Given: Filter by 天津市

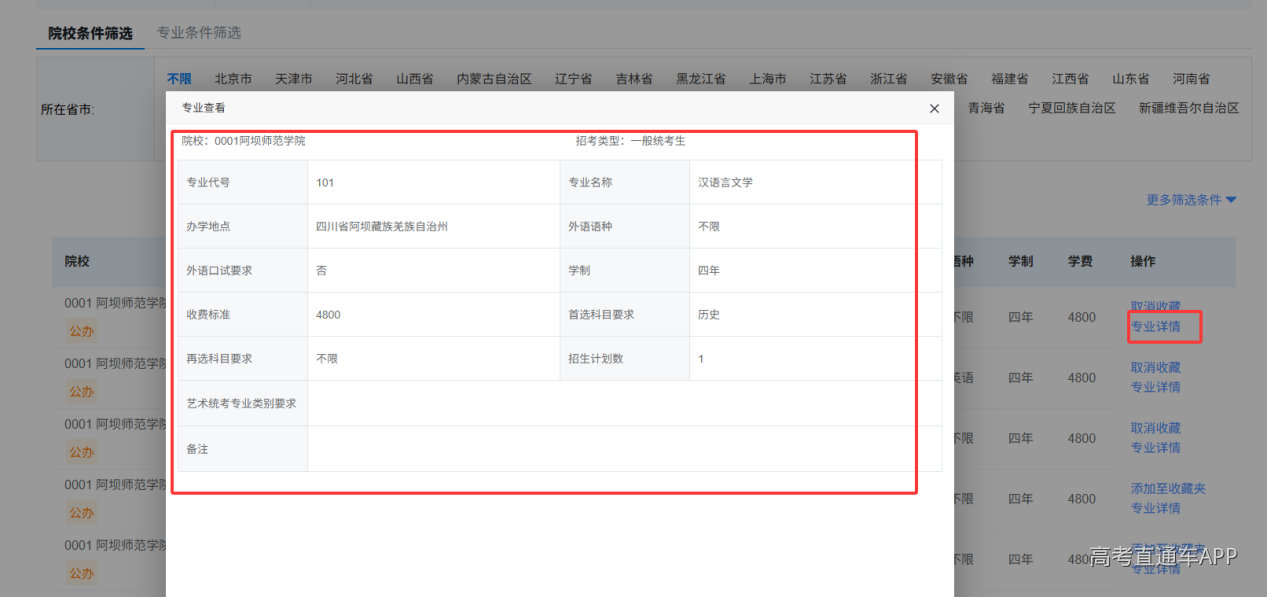Looking at the screenshot, I should click(x=294, y=78).
